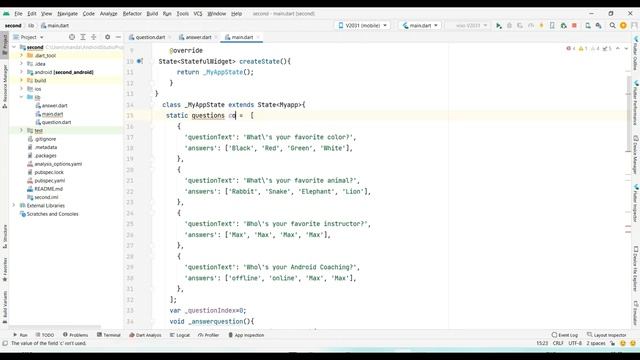The image size is (640, 360).
Task: Click the Attach Debugger icon in toolbar
Action: coord(564,25)
